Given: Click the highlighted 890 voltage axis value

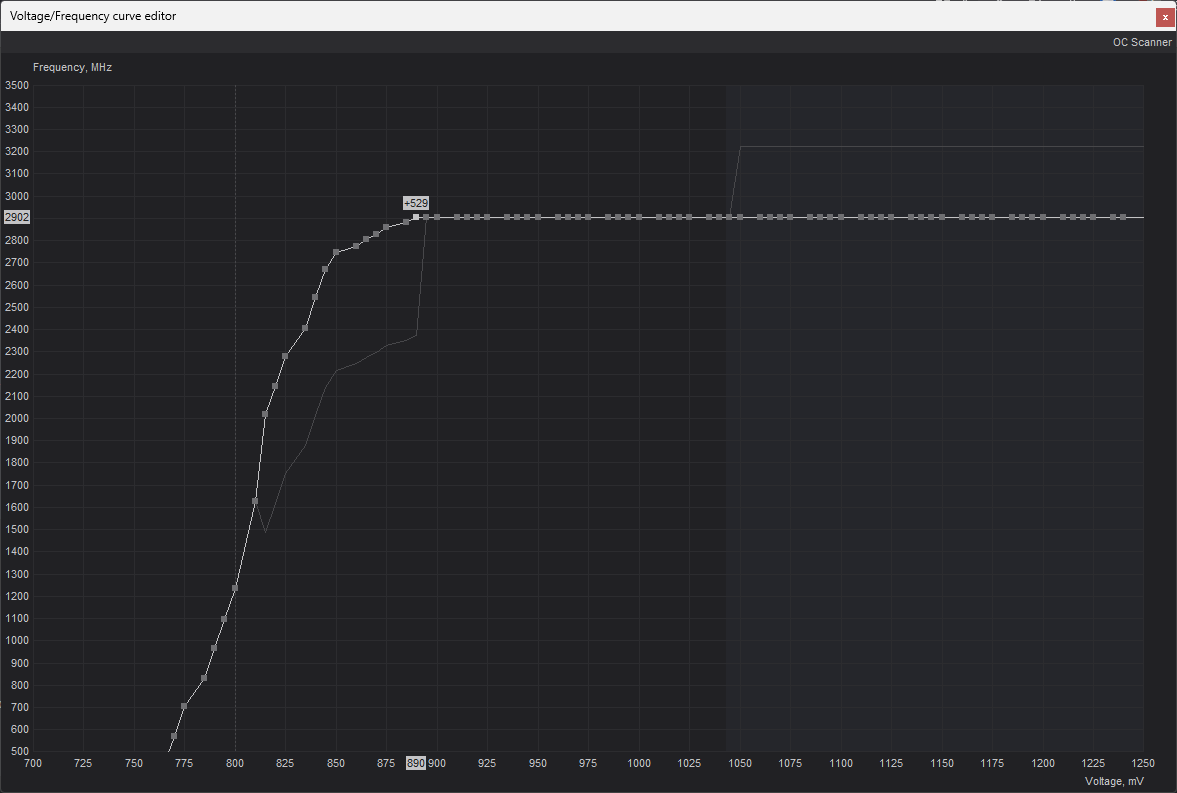Looking at the screenshot, I should (416, 763).
